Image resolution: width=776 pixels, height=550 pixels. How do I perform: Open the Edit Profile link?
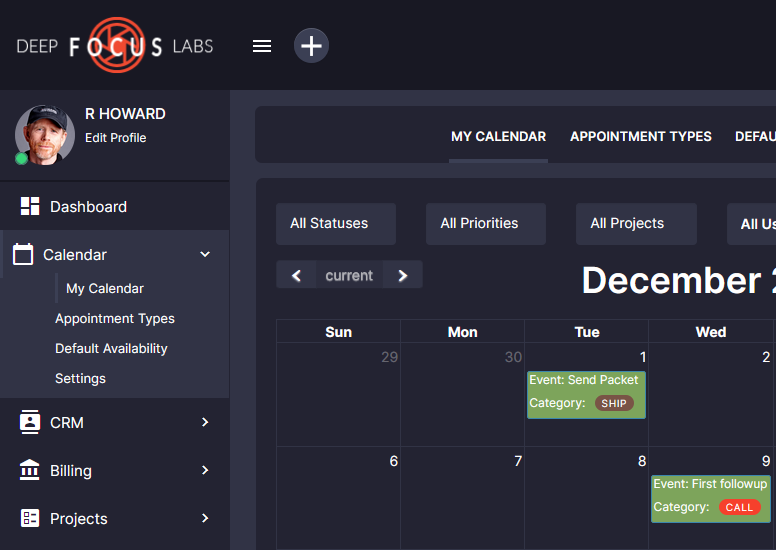coord(115,138)
